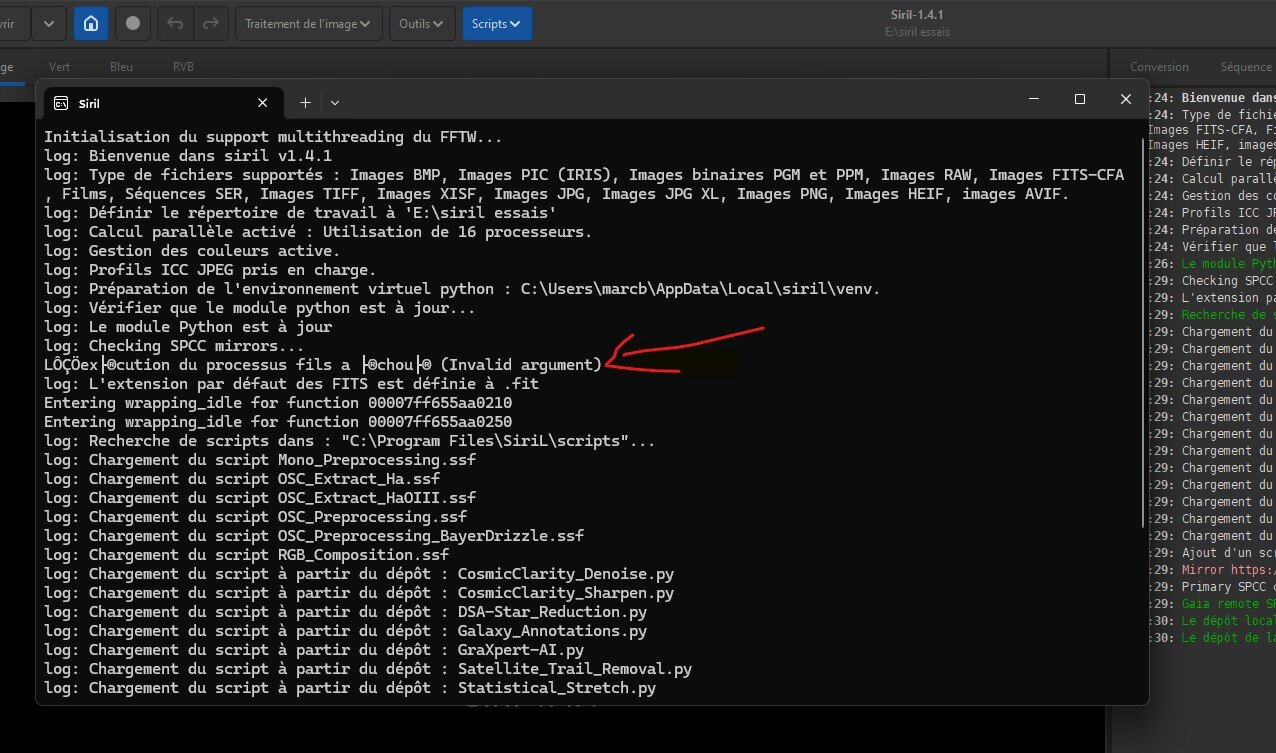The height and width of the screenshot is (753, 1276).
Task: Click the line loading OSC_Preprocessing_BayerDrizzle.ssf
Action: (x=314, y=536)
